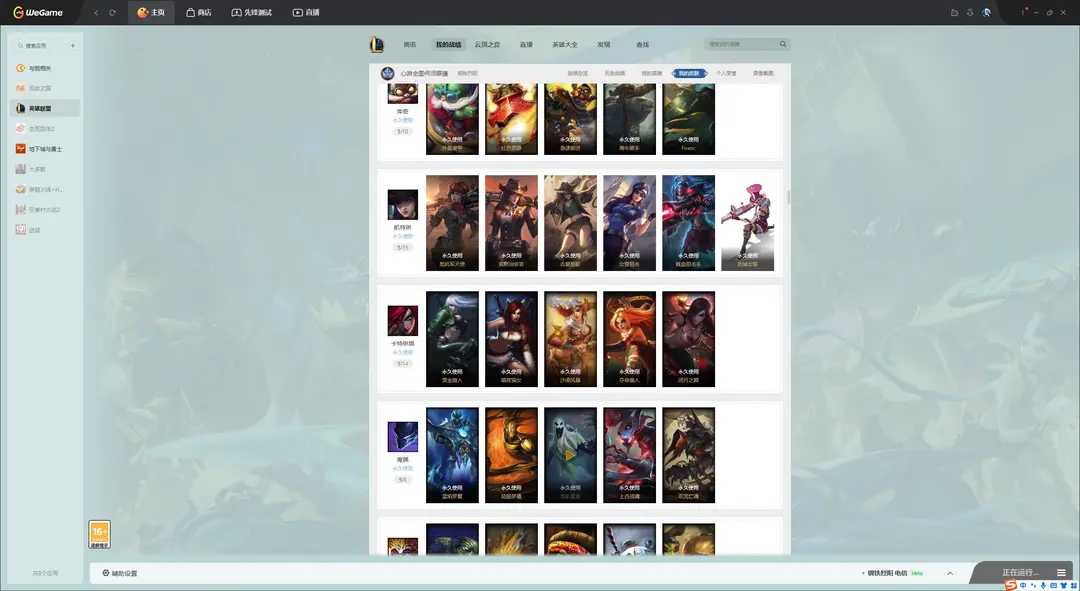Click the Sogou input method tray icon
The height and width of the screenshot is (591, 1080).
[1010, 585]
